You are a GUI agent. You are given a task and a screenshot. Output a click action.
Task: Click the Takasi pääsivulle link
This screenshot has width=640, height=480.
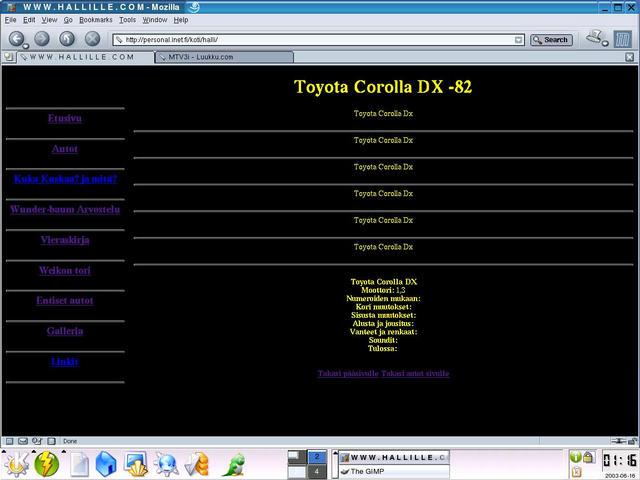[x=348, y=373]
